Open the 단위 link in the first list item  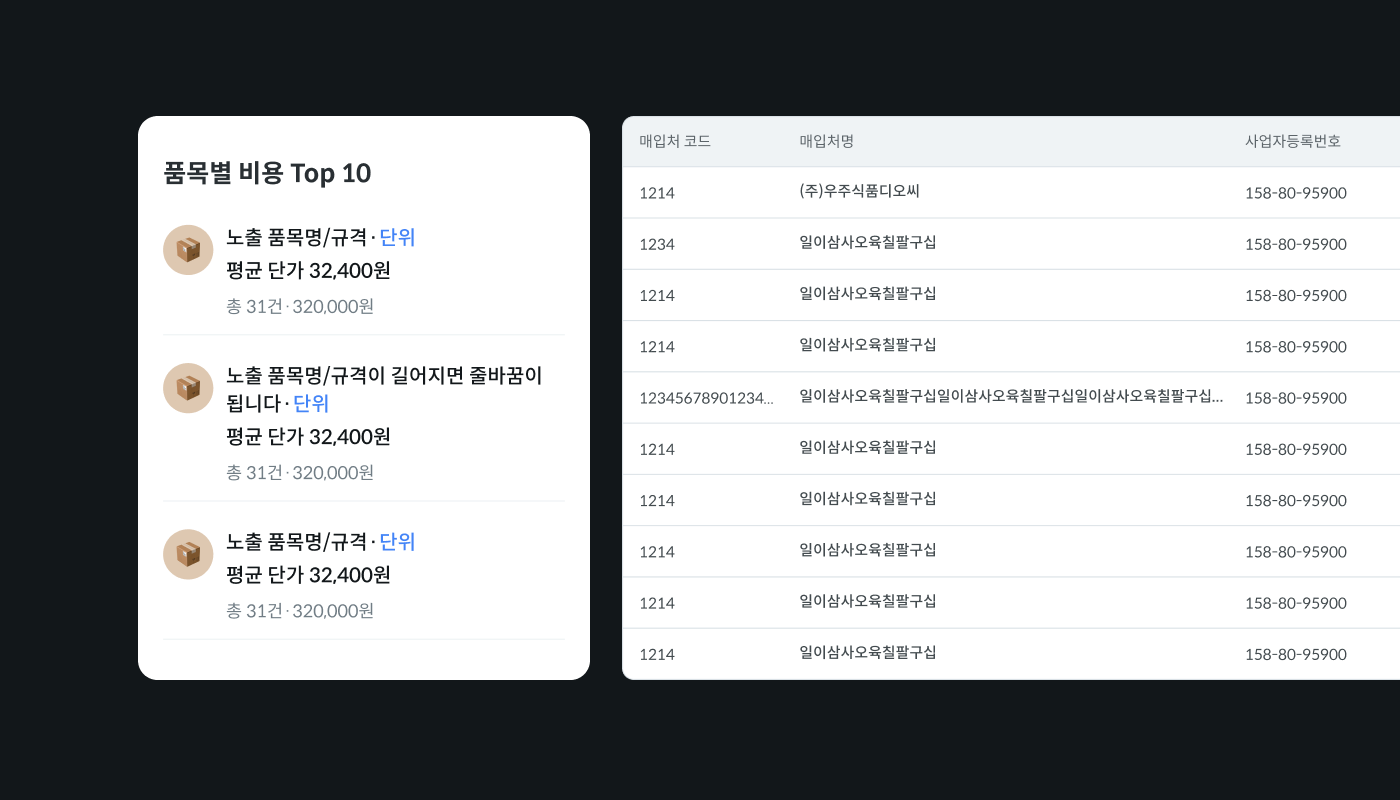coord(397,238)
